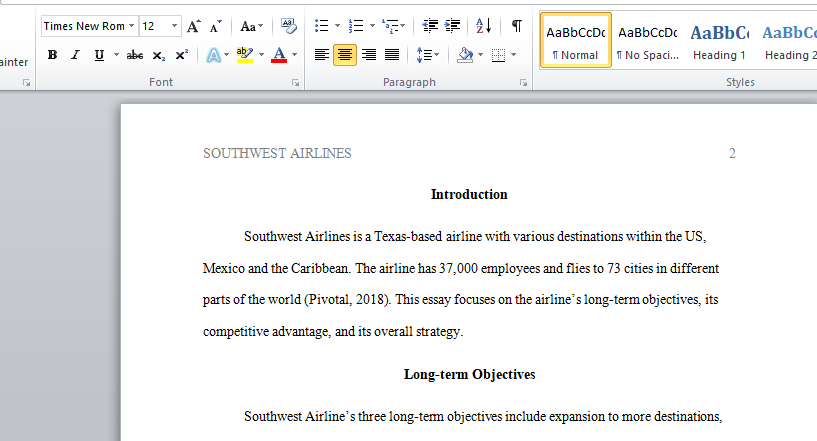Click the Borders icon
Image resolution: width=817 pixels, height=441 pixels.
[498, 55]
